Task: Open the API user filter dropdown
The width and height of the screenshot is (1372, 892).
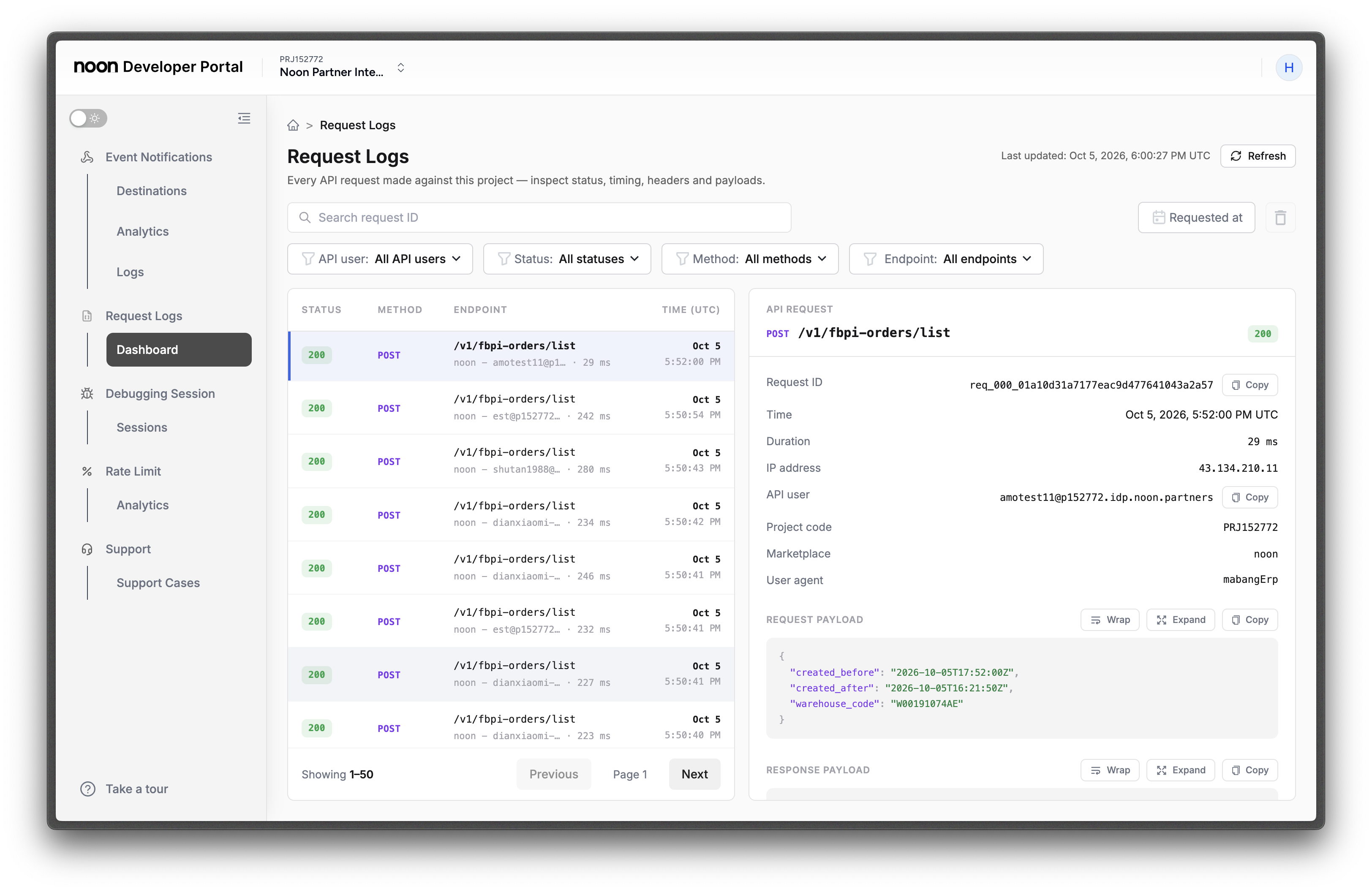Action: pyautogui.click(x=380, y=259)
